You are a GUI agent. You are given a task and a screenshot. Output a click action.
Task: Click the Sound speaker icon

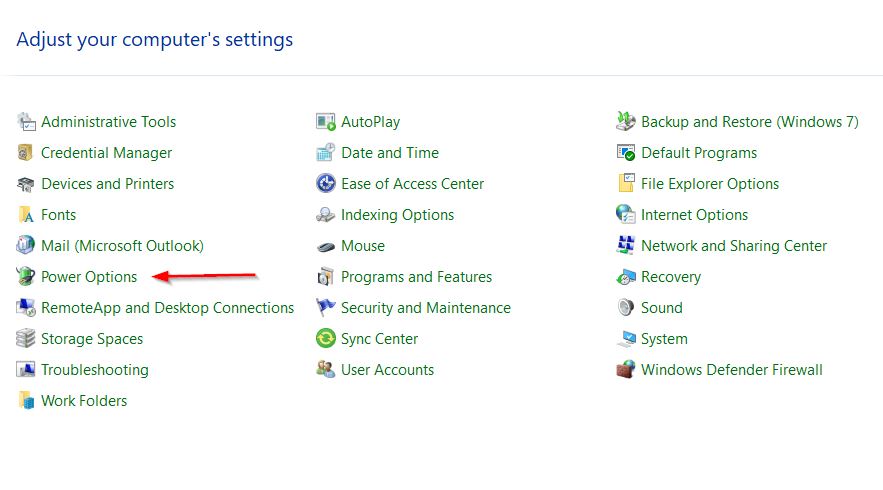626,308
